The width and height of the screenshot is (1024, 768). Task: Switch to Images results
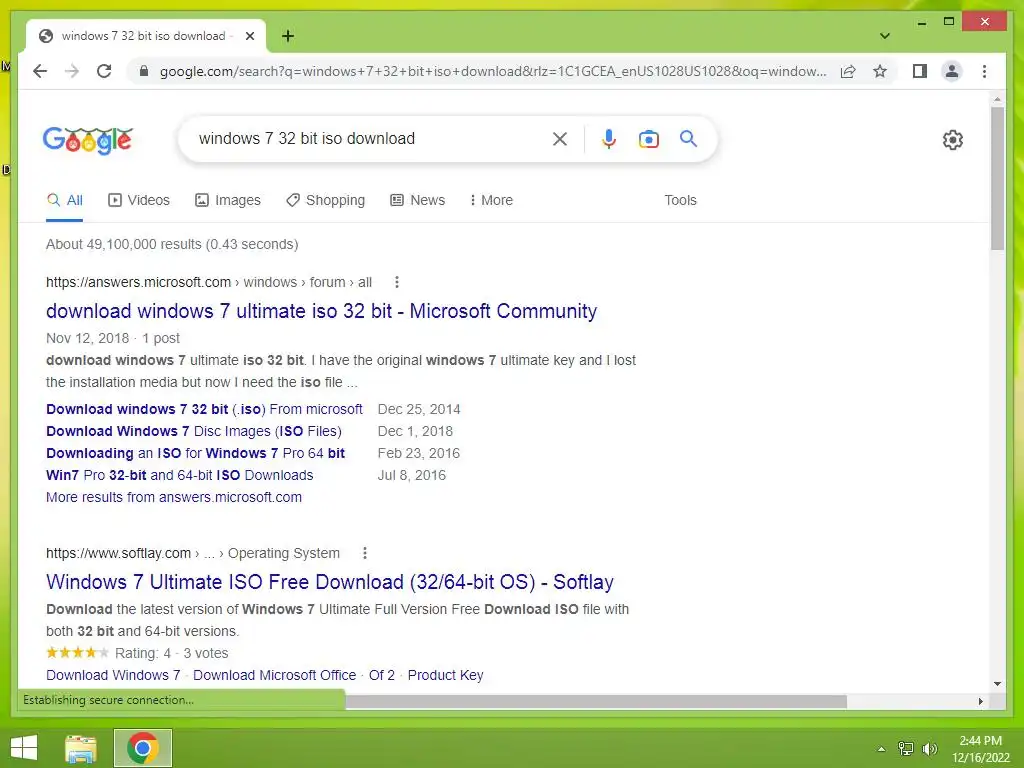[228, 200]
